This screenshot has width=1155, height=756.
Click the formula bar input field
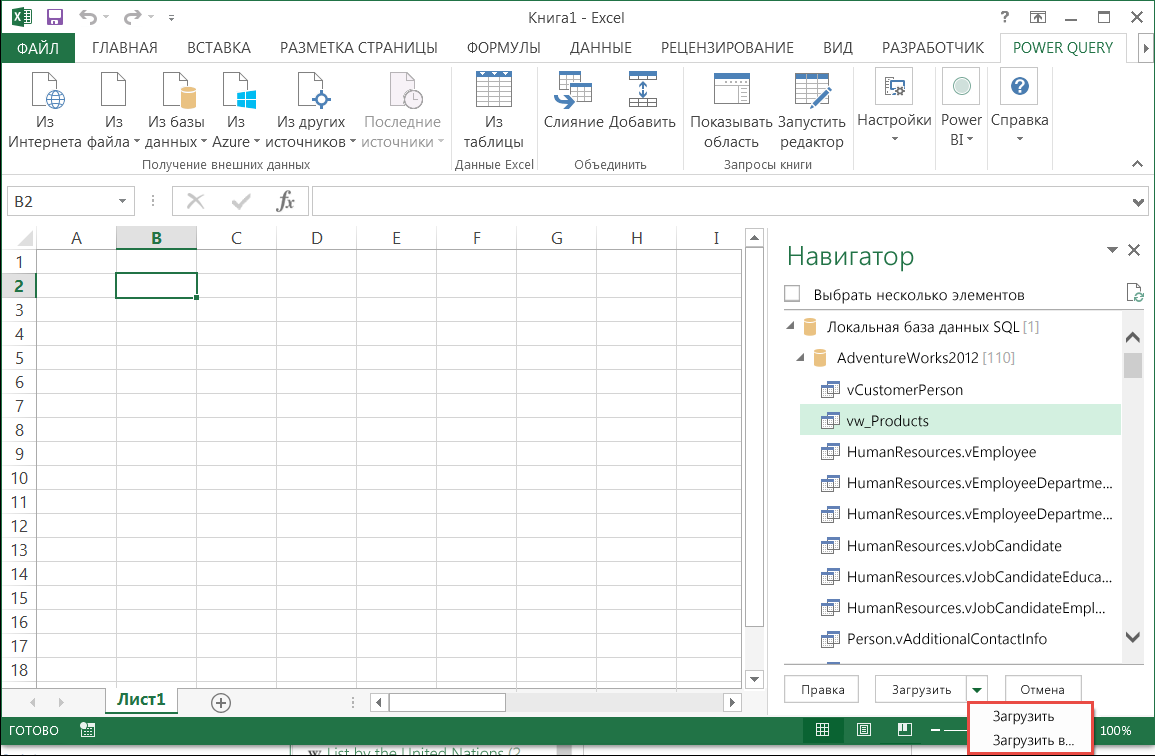[720, 202]
